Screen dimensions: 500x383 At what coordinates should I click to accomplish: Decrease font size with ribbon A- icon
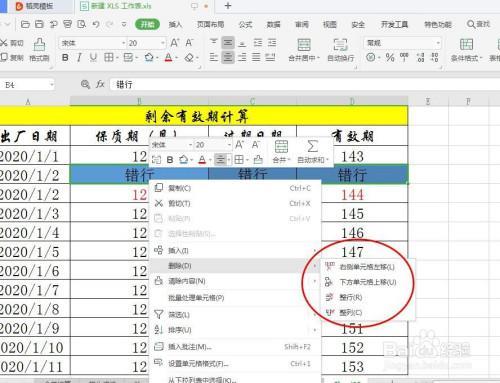189,43
